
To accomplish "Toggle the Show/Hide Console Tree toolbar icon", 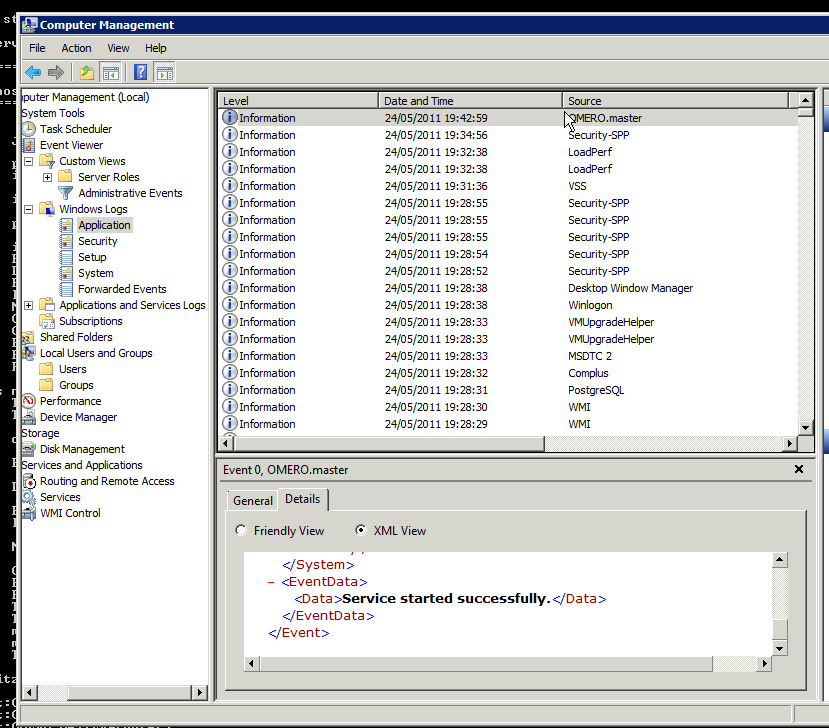I will tap(110, 72).
